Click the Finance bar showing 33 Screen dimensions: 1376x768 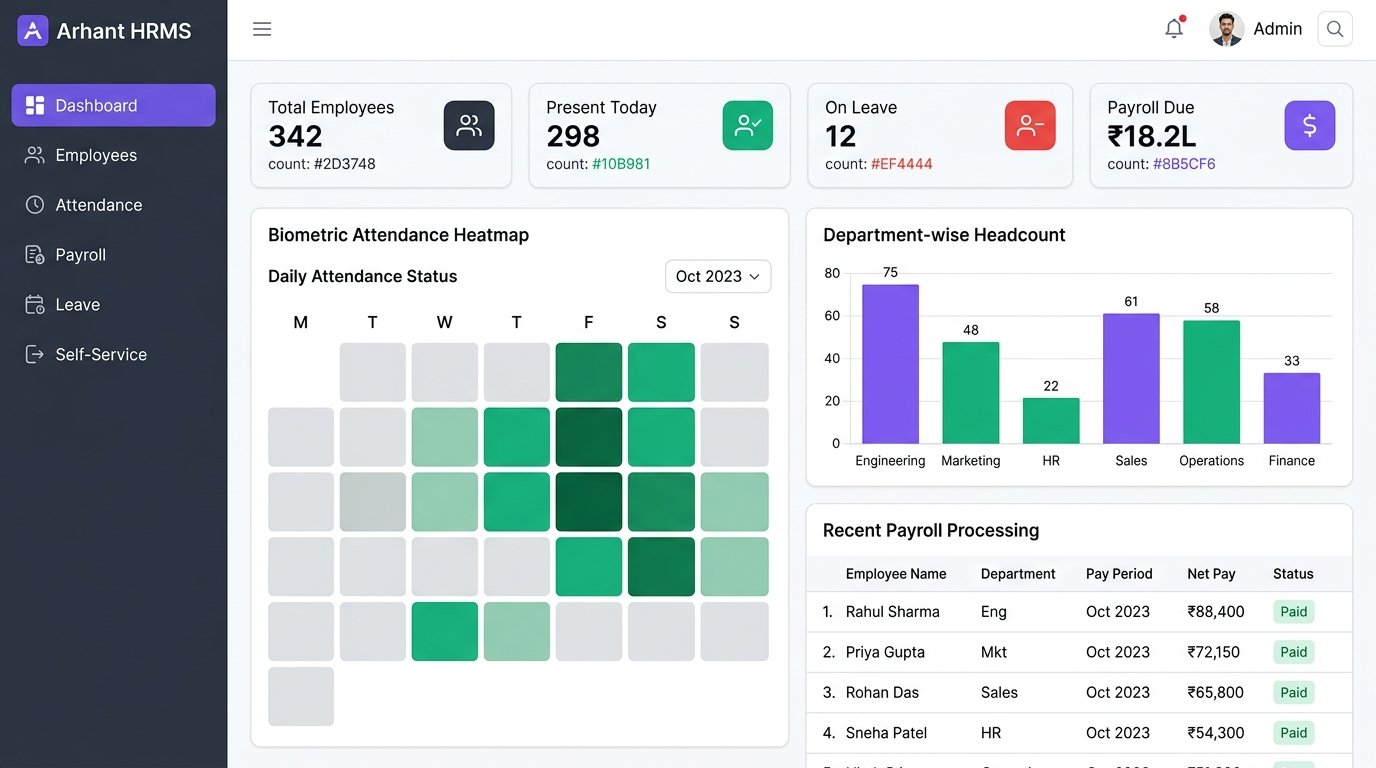coord(1292,408)
